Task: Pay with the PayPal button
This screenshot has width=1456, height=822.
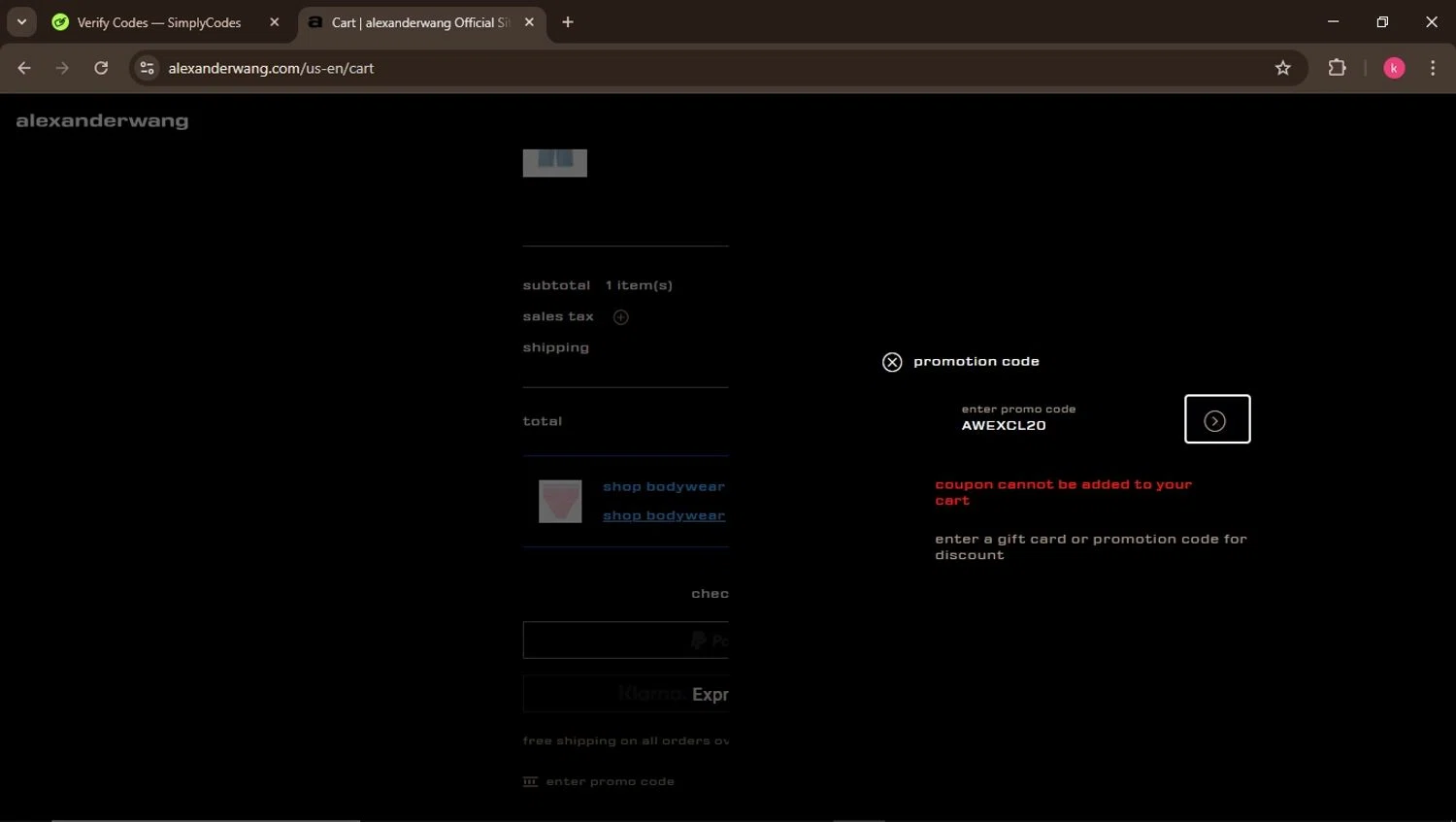Action: (626, 641)
